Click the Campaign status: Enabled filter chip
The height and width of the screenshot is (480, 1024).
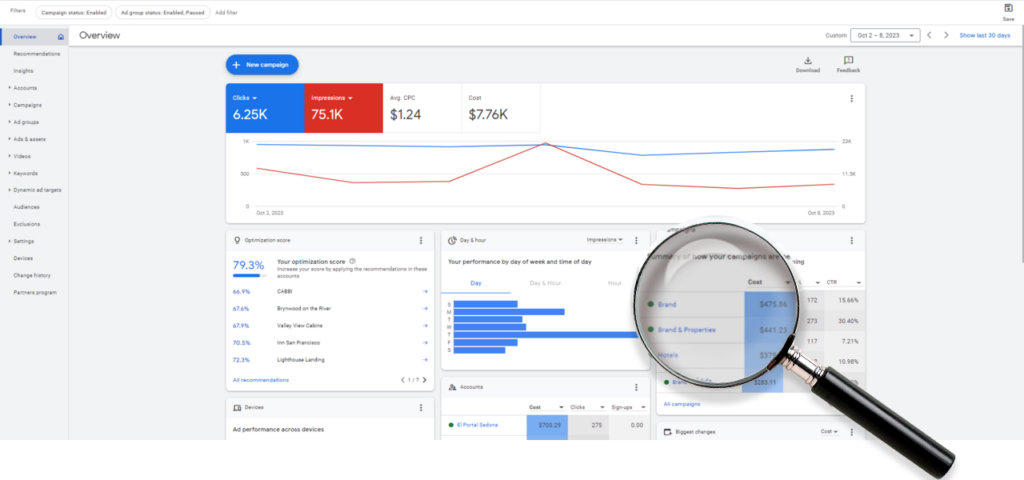point(73,12)
